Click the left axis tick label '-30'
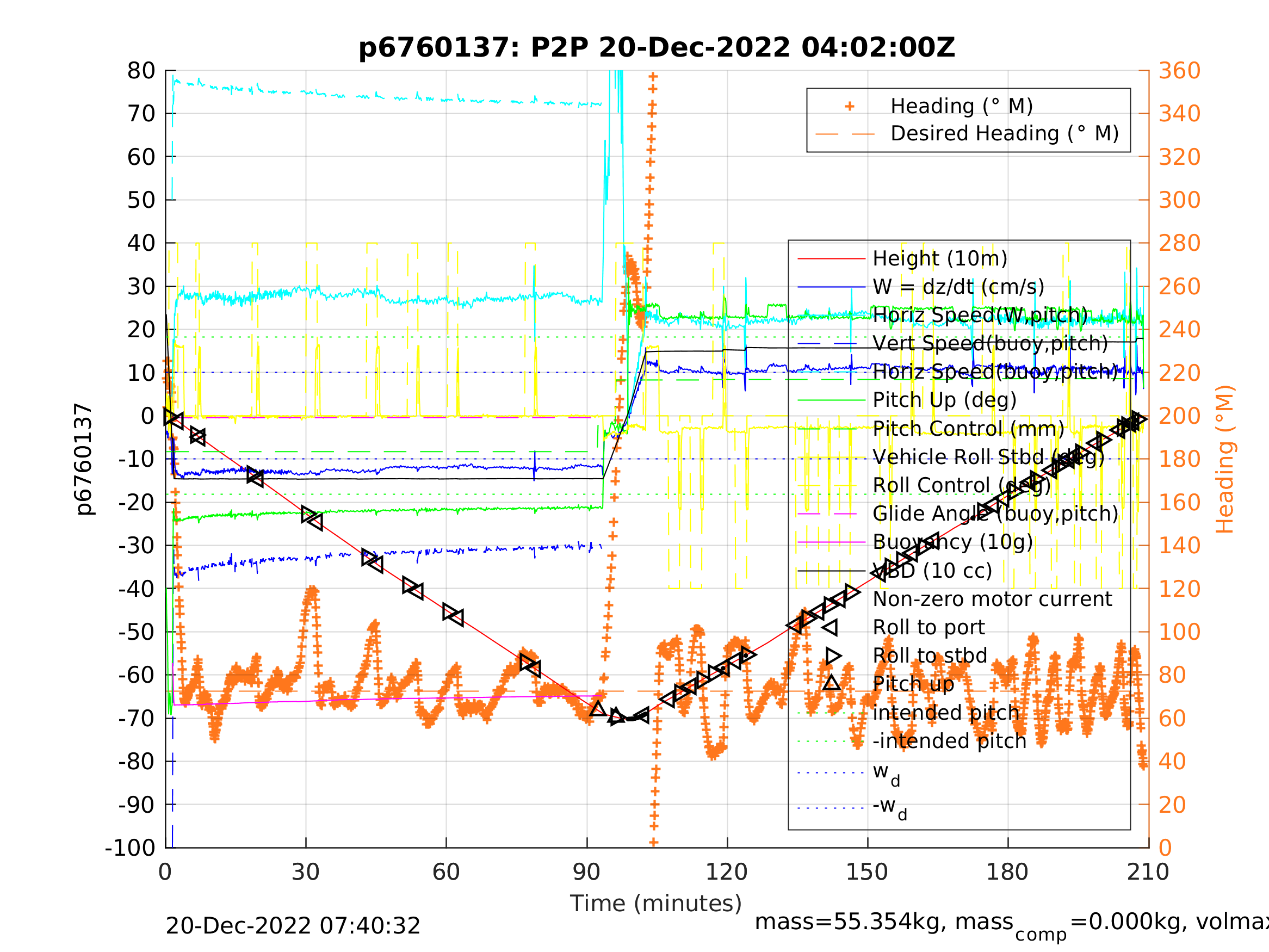 tap(137, 546)
